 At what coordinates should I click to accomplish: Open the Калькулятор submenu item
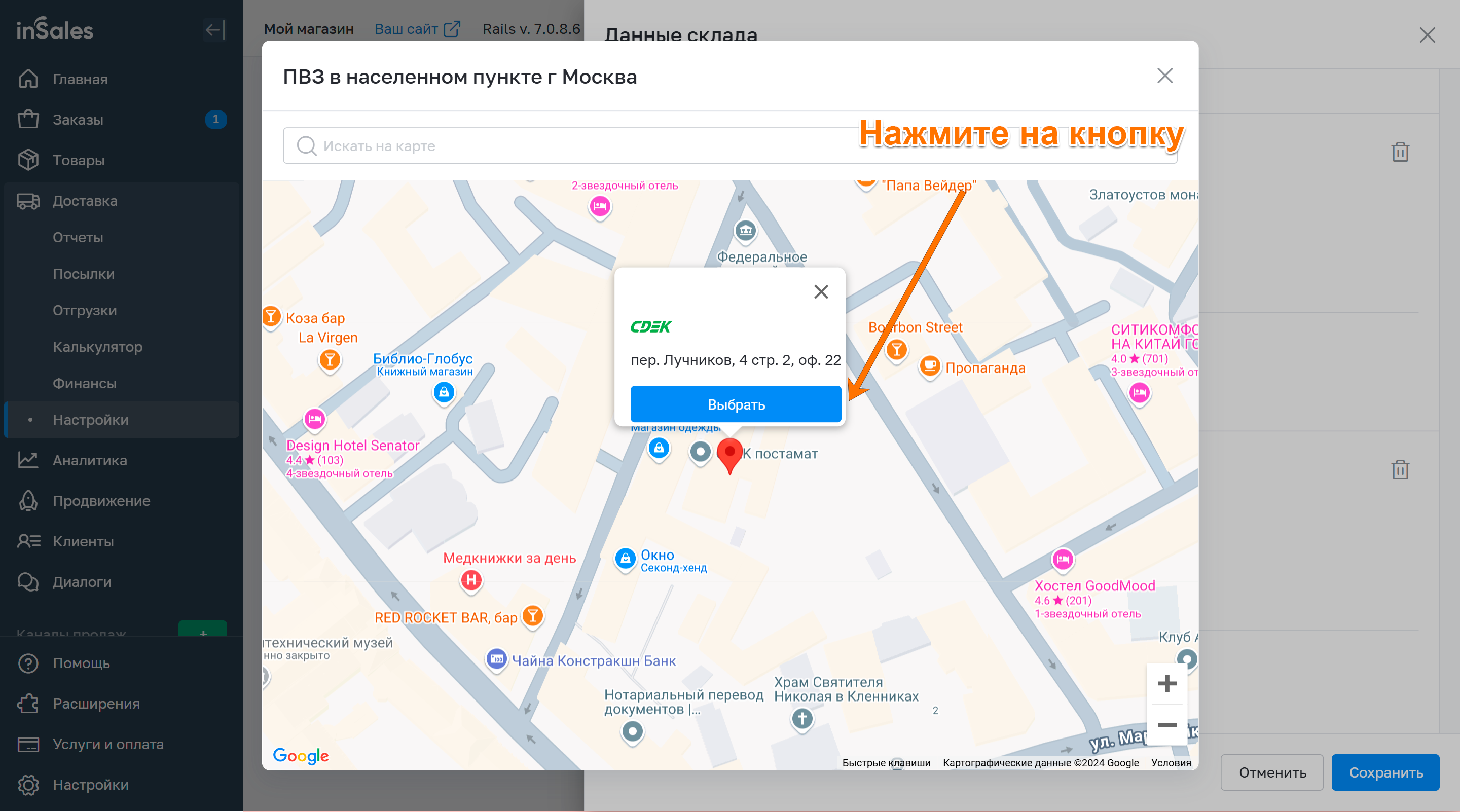pyautogui.click(x=97, y=347)
